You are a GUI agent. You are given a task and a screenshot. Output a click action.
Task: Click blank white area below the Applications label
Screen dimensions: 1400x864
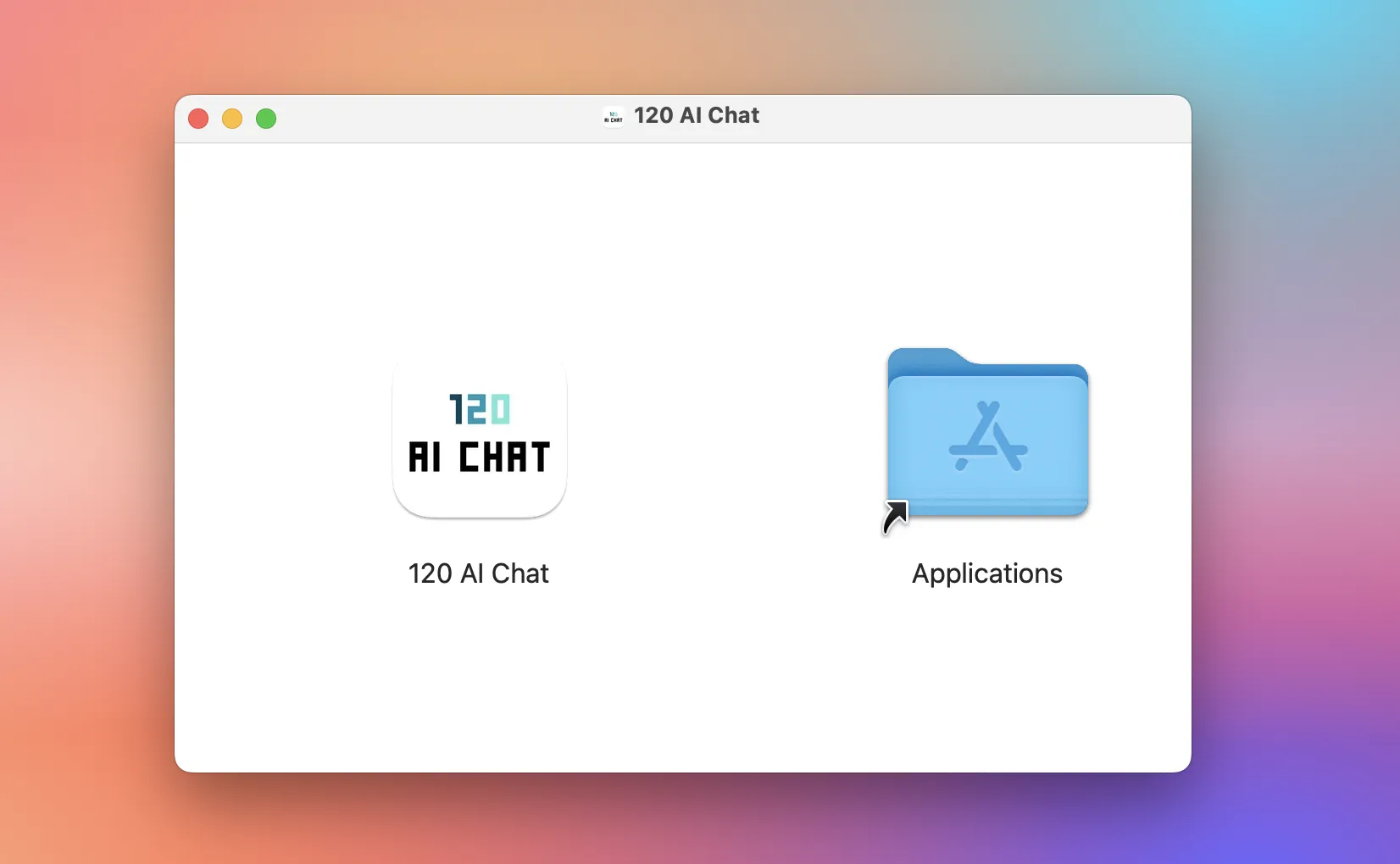pyautogui.click(x=987, y=678)
